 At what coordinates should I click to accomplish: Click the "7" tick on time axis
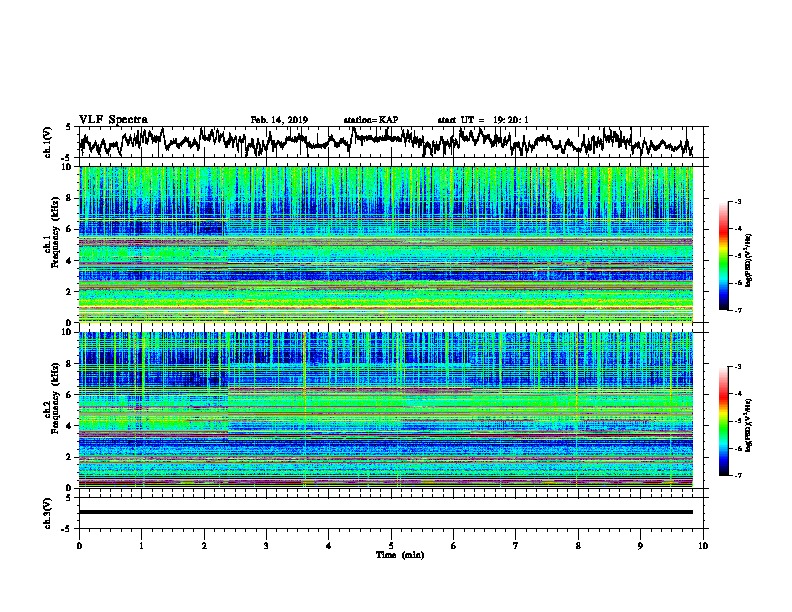pos(516,546)
